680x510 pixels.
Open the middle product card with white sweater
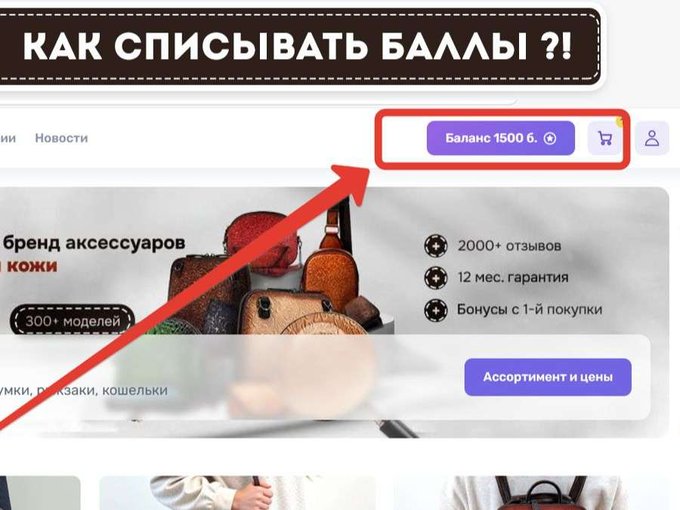(x=238, y=493)
